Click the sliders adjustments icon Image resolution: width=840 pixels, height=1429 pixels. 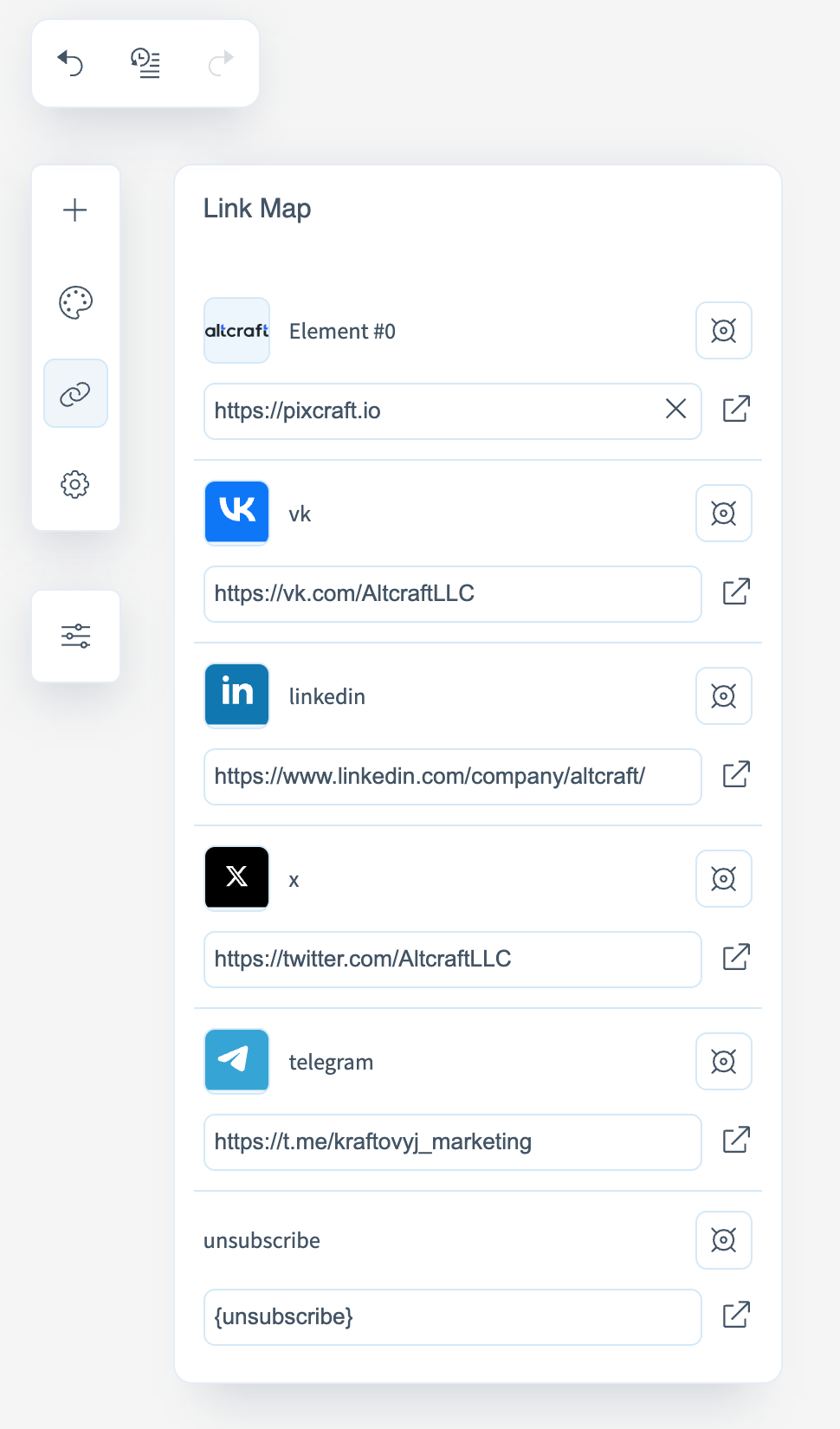pos(75,636)
